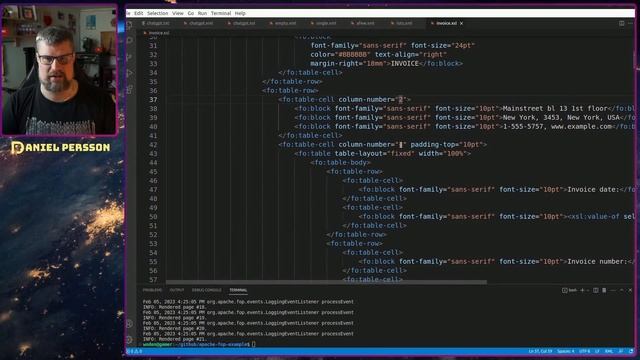Open the Selection menu
The width and height of the screenshot is (640, 360).
pos(158,13)
